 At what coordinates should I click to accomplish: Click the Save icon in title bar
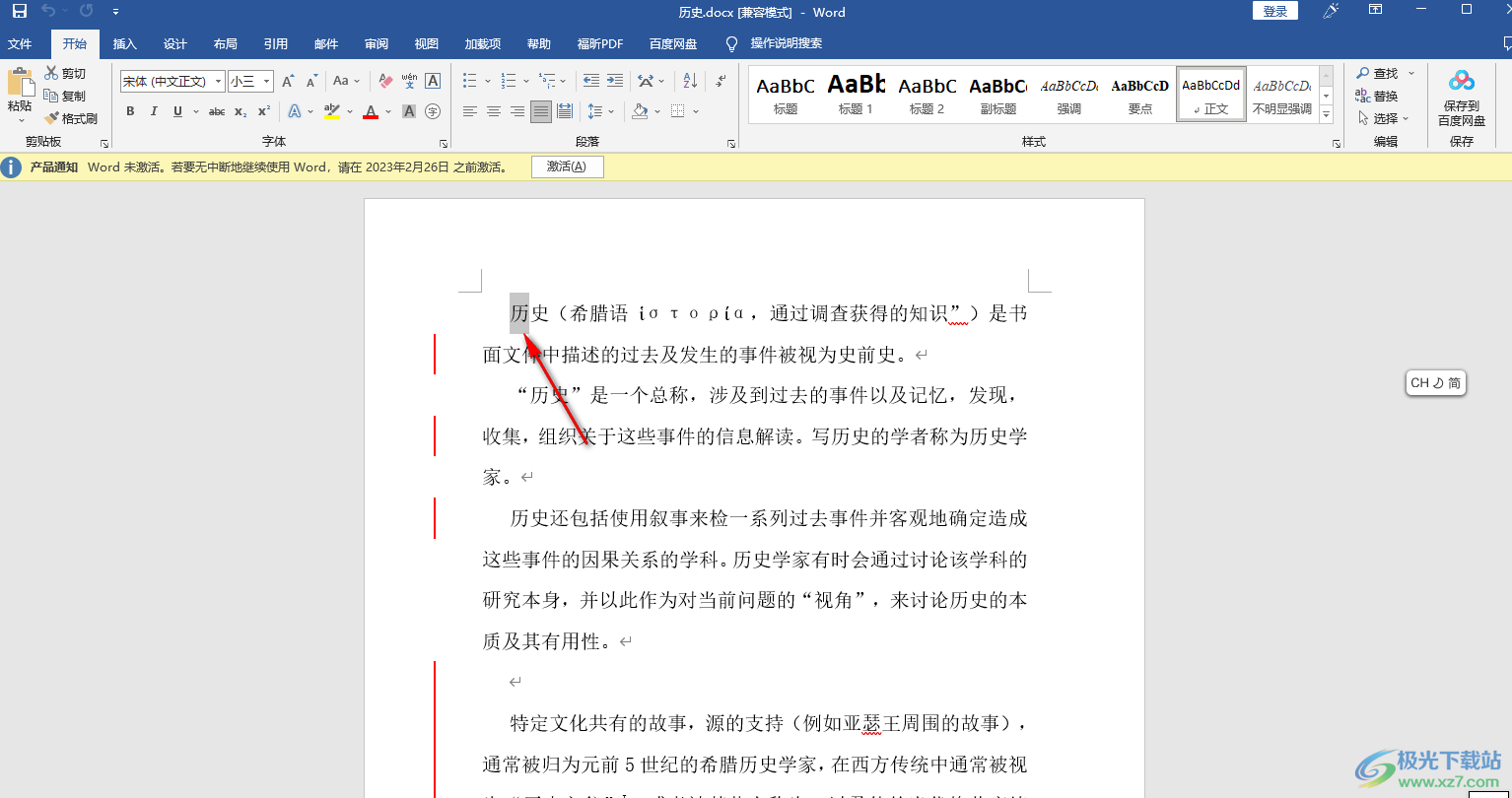tap(20, 12)
